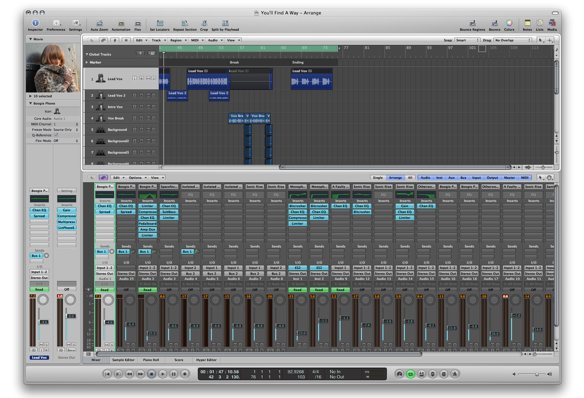Click the Bounce Regions icon
Image resolution: width=584 pixels, height=398 pixels.
(x=473, y=25)
